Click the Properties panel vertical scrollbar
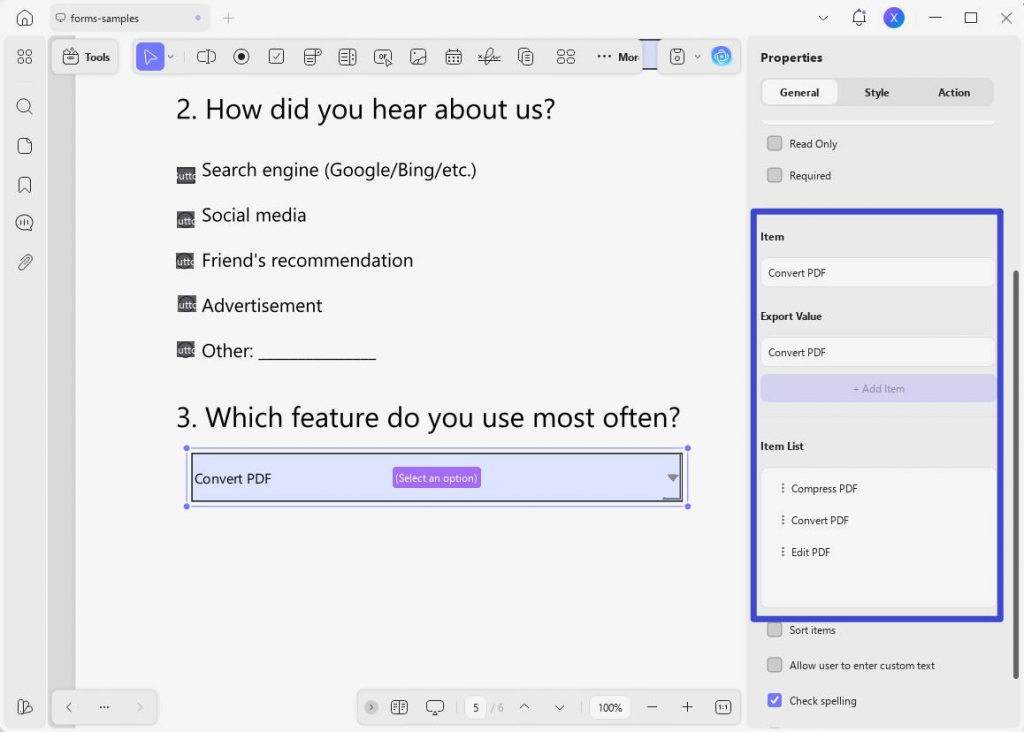The image size is (1024, 732). point(1016,475)
